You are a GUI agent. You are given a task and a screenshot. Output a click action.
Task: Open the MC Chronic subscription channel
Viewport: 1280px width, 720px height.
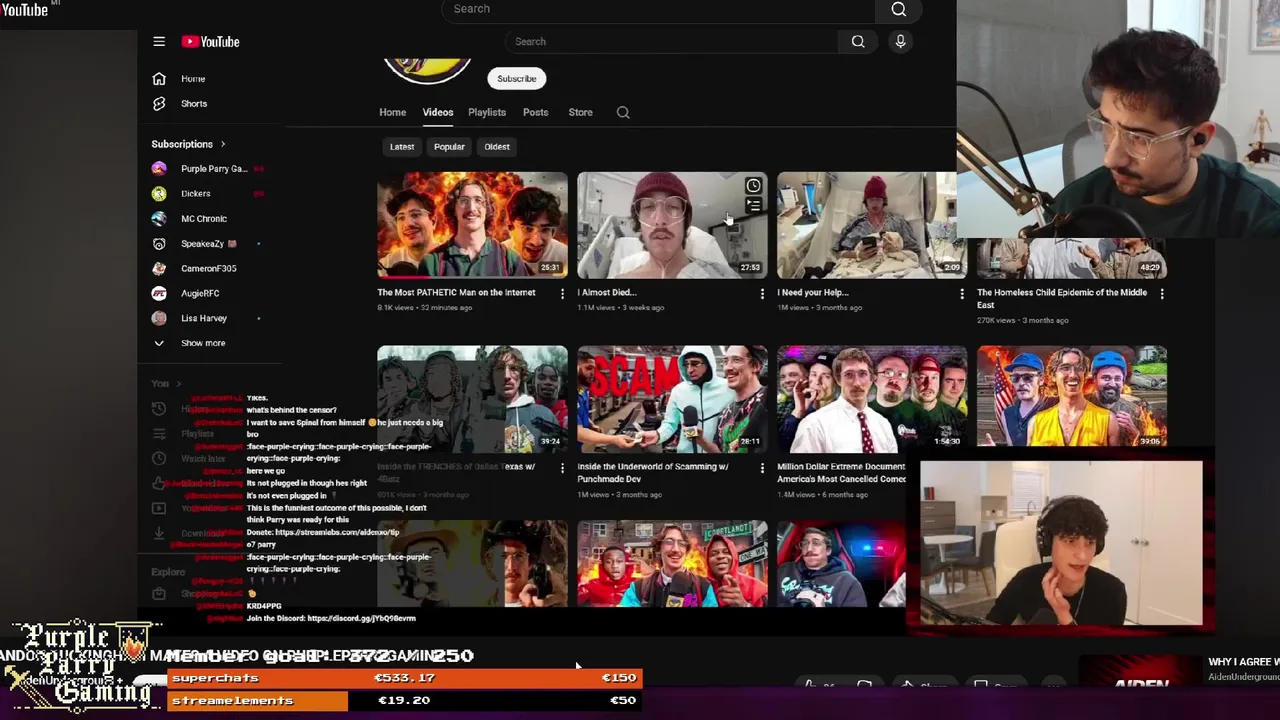[206, 219]
